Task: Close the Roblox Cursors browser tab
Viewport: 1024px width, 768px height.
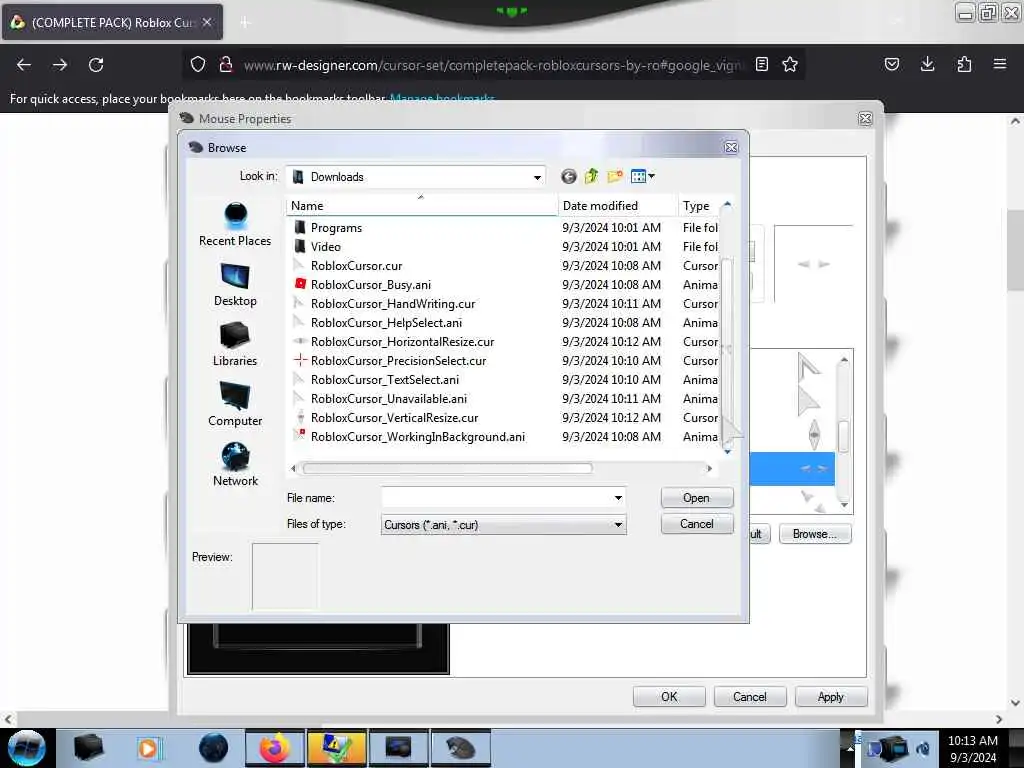Action: pos(207,22)
